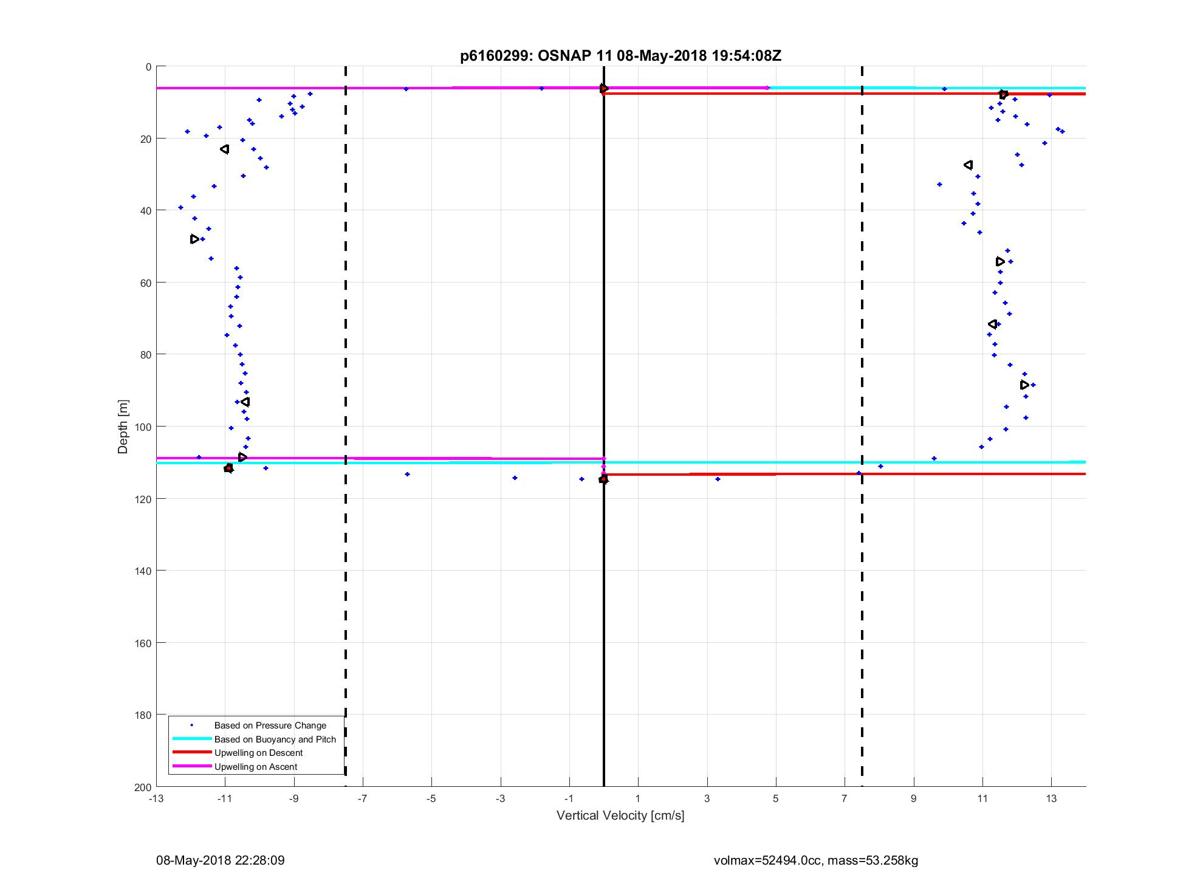Click the x-axis tick label 7

844,800
